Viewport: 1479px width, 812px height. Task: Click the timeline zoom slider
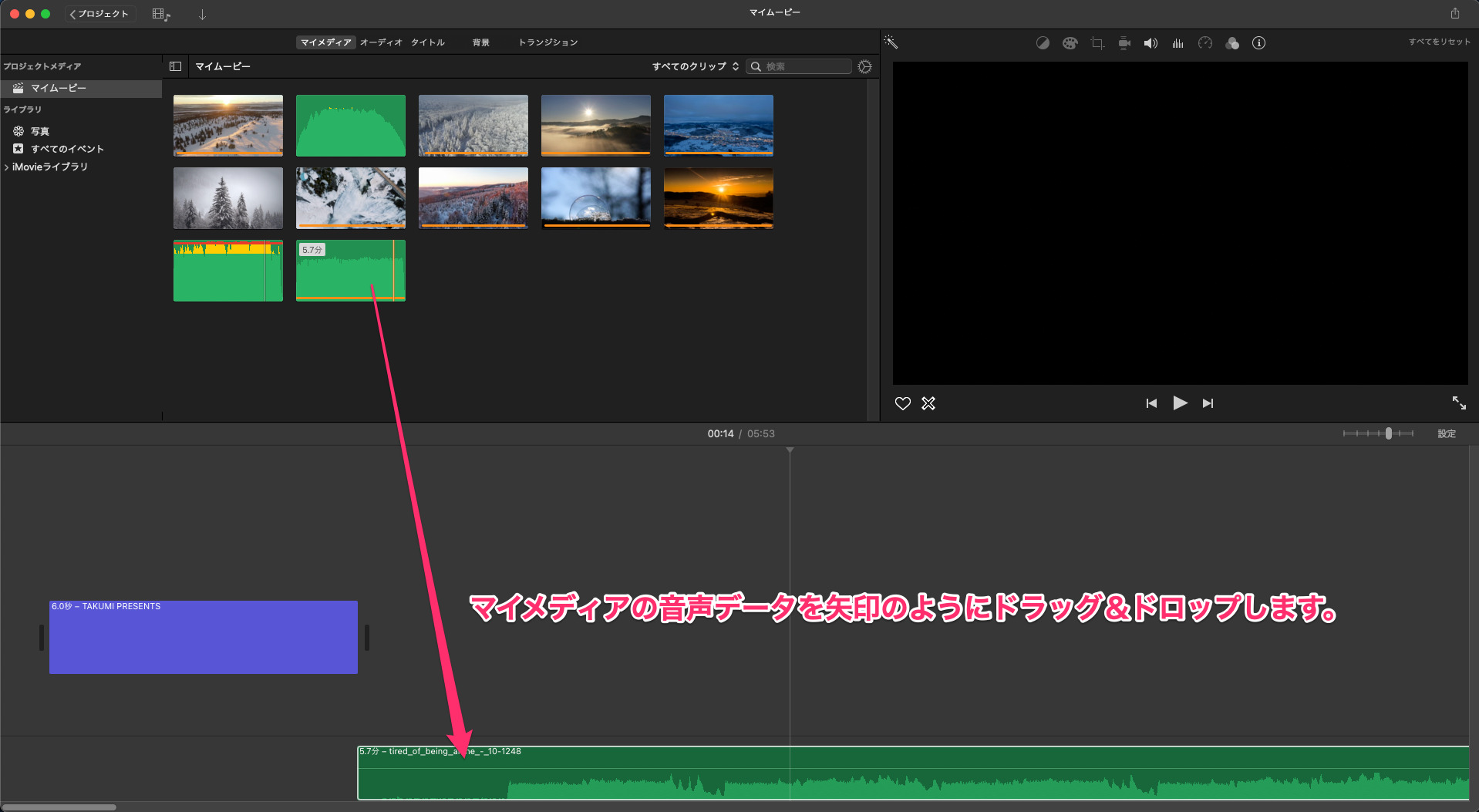[1388, 433]
